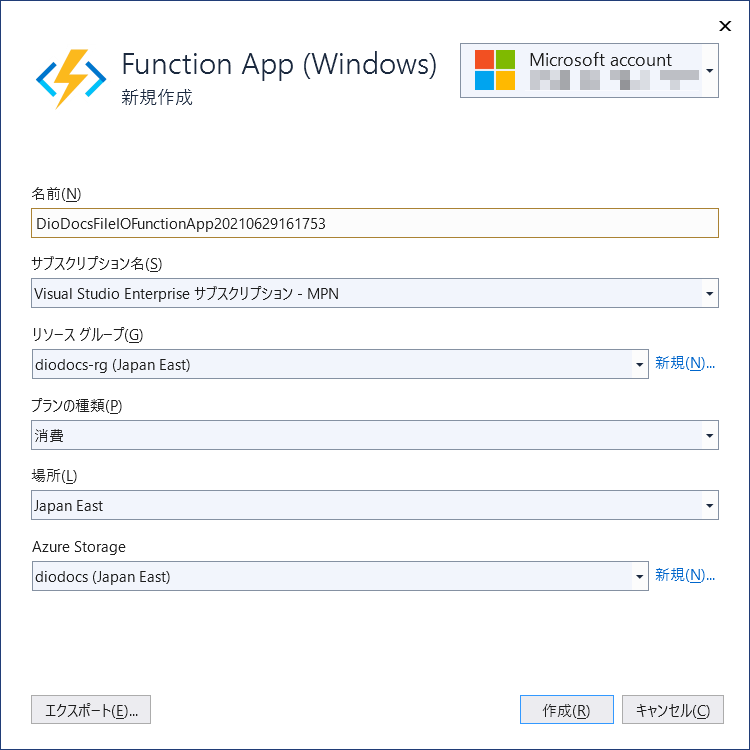Screen dimensions: 750x750
Task: Expand the リソース グループ dropdown arrow
Action: (x=640, y=364)
